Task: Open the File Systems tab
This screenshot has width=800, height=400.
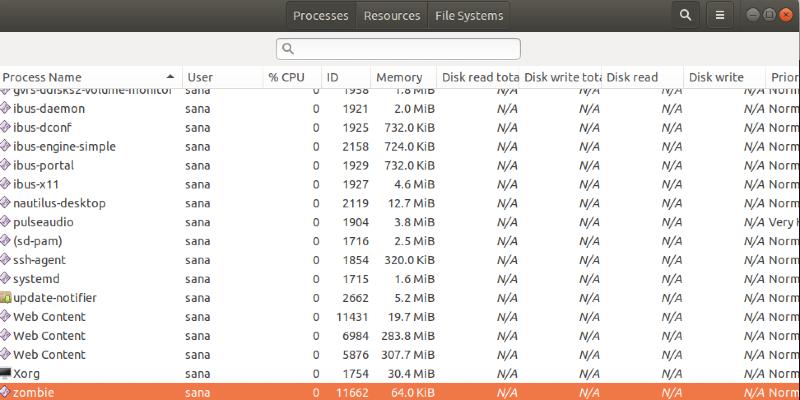Action: click(x=469, y=16)
